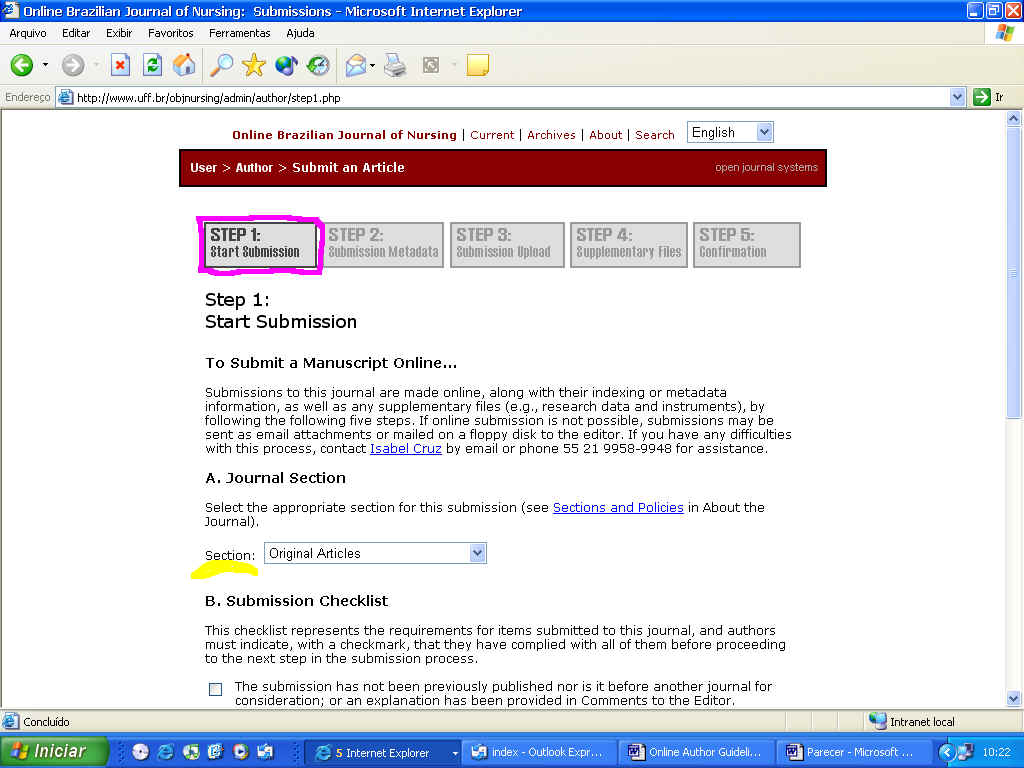Switch to Outlook Express in taskbar
Viewport: 1024px width, 768px height.
537,752
